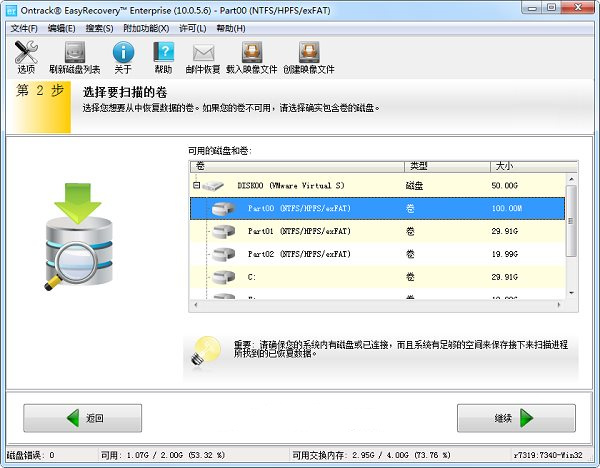Click the volume icon beside Part01
Screen dimensions: 600x468
pos(223,232)
